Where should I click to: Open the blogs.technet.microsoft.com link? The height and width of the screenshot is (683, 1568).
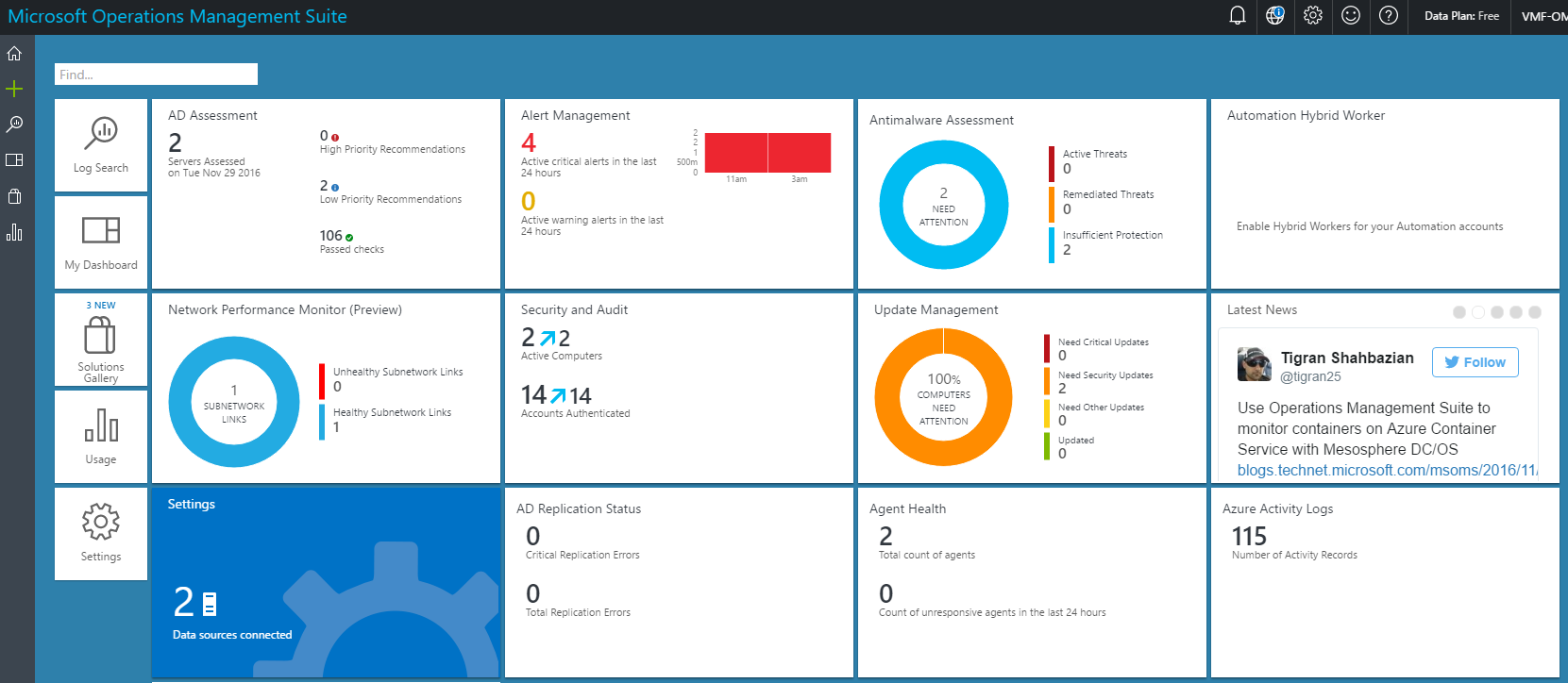[1388, 470]
